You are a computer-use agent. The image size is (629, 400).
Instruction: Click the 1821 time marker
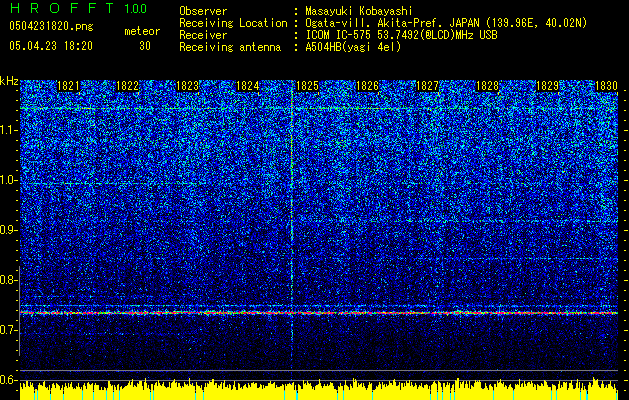[x=69, y=86]
